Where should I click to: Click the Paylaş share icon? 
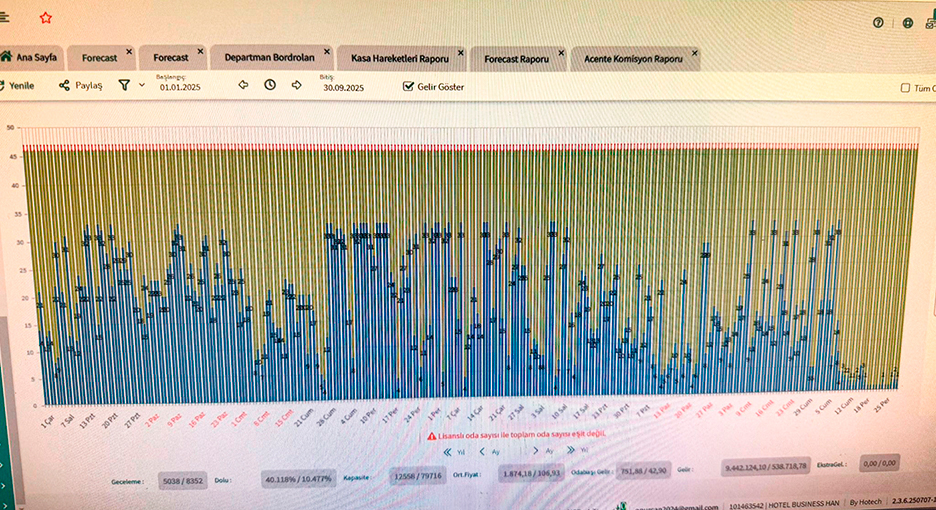(x=65, y=86)
